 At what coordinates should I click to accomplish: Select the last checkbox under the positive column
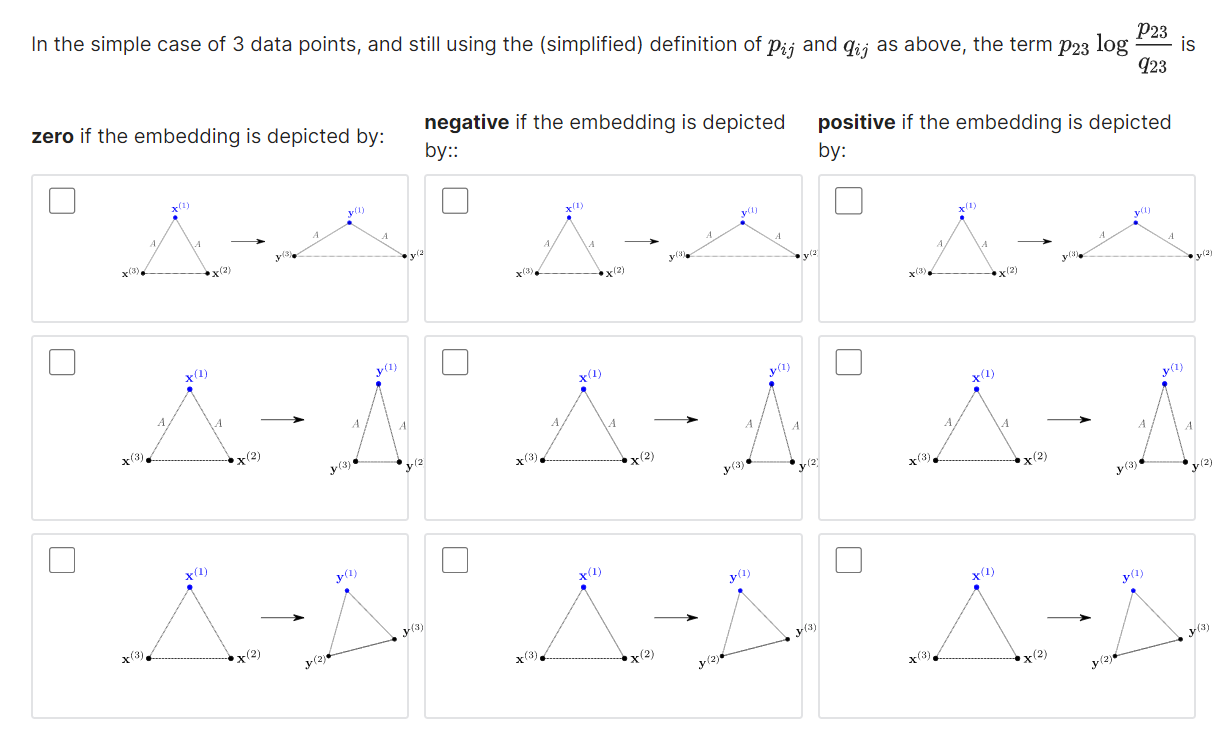849,560
